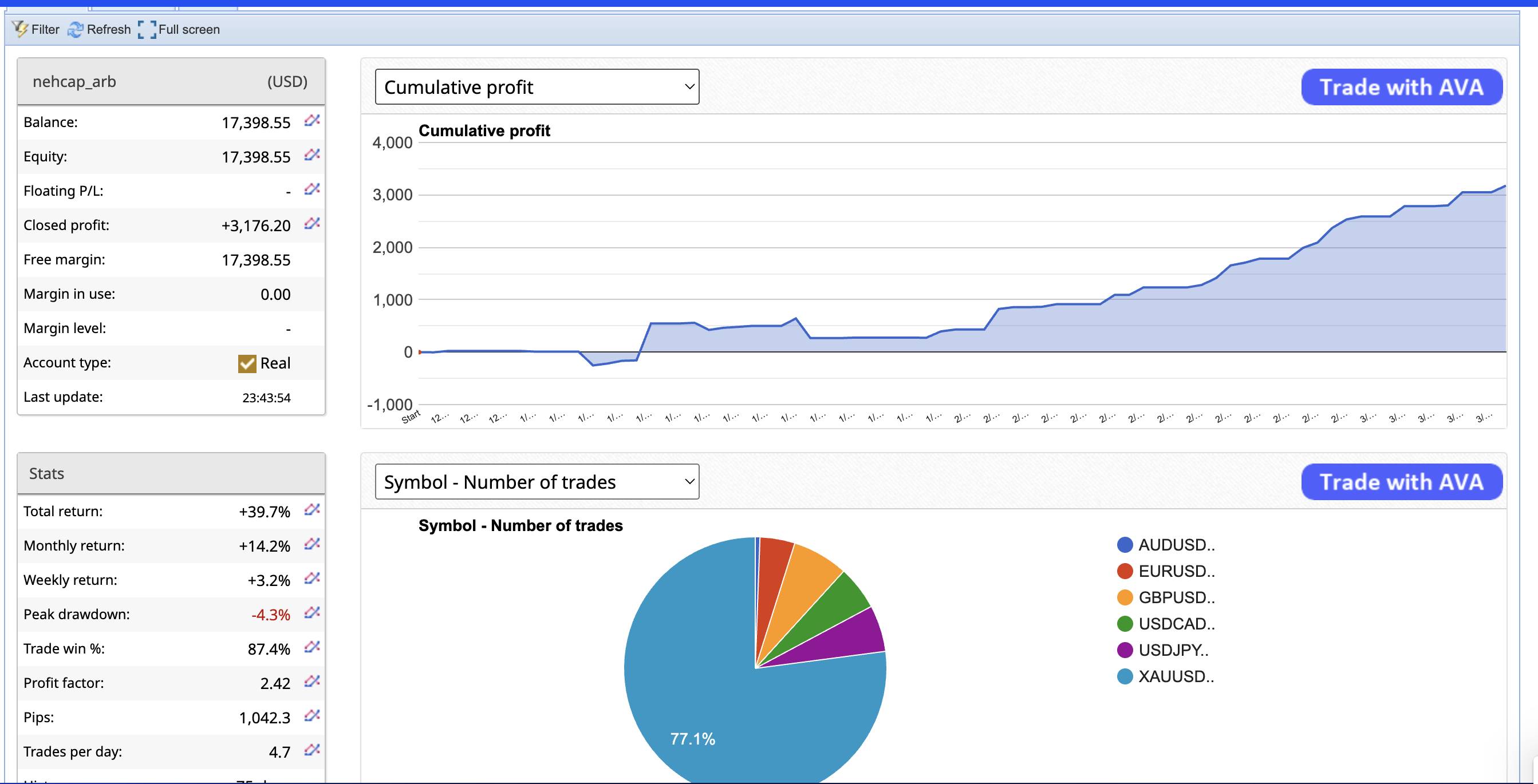This screenshot has height=784, width=1538.
Task: Click the chart icon beside Total return
Action: pos(311,510)
